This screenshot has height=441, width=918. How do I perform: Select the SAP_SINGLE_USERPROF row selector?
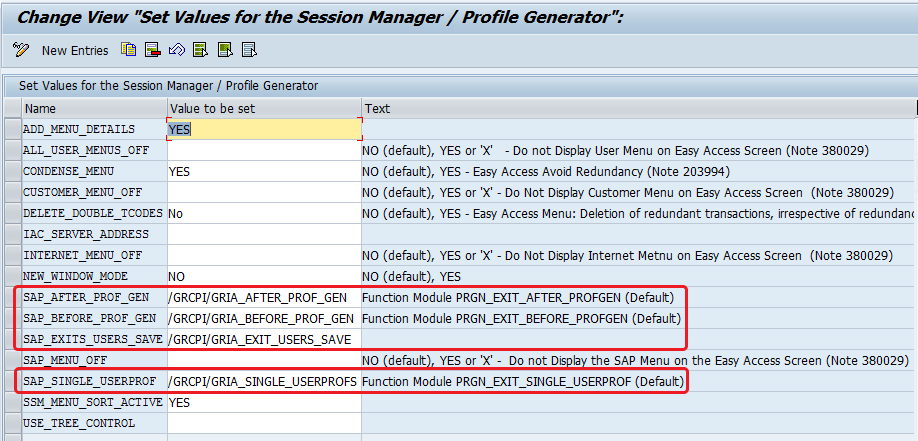click(x=12, y=381)
